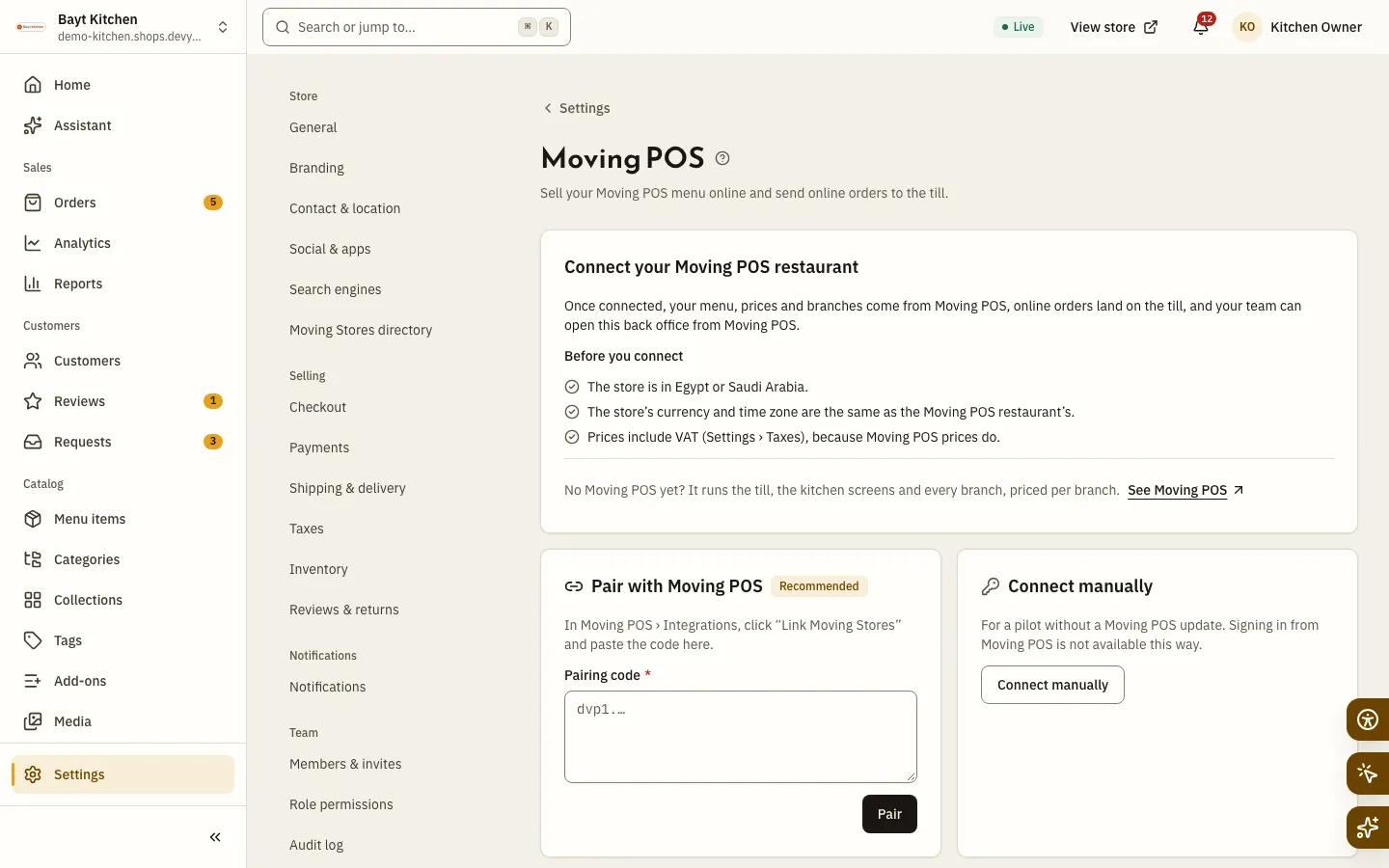Click the cursor-click floating button icon
This screenshot has height=868, width=1389.
1367,773
